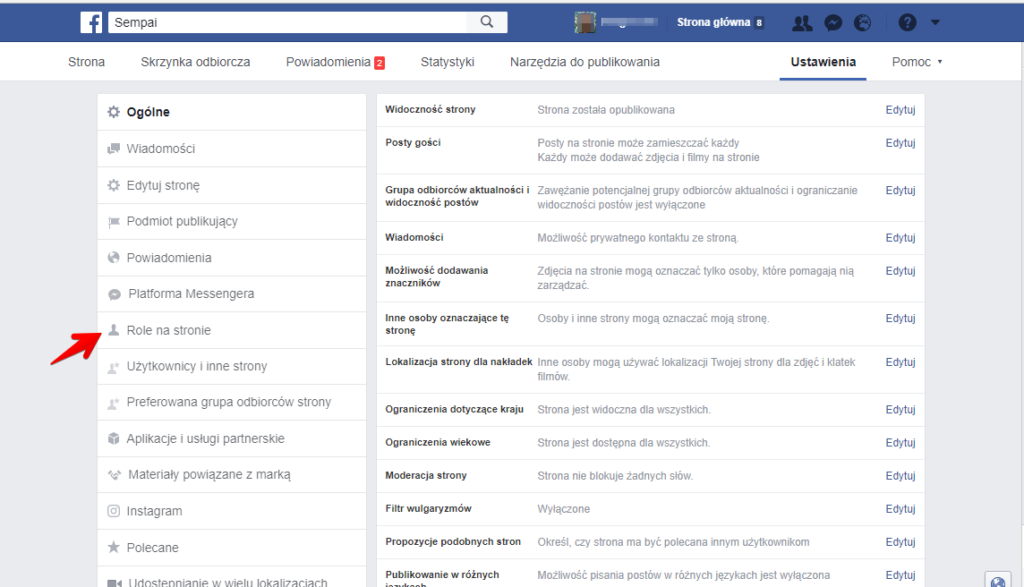Open Użytkownicy i inne strony section
Image resolution: width=1024 pixels, height=587 pixels.
(232, 366)
